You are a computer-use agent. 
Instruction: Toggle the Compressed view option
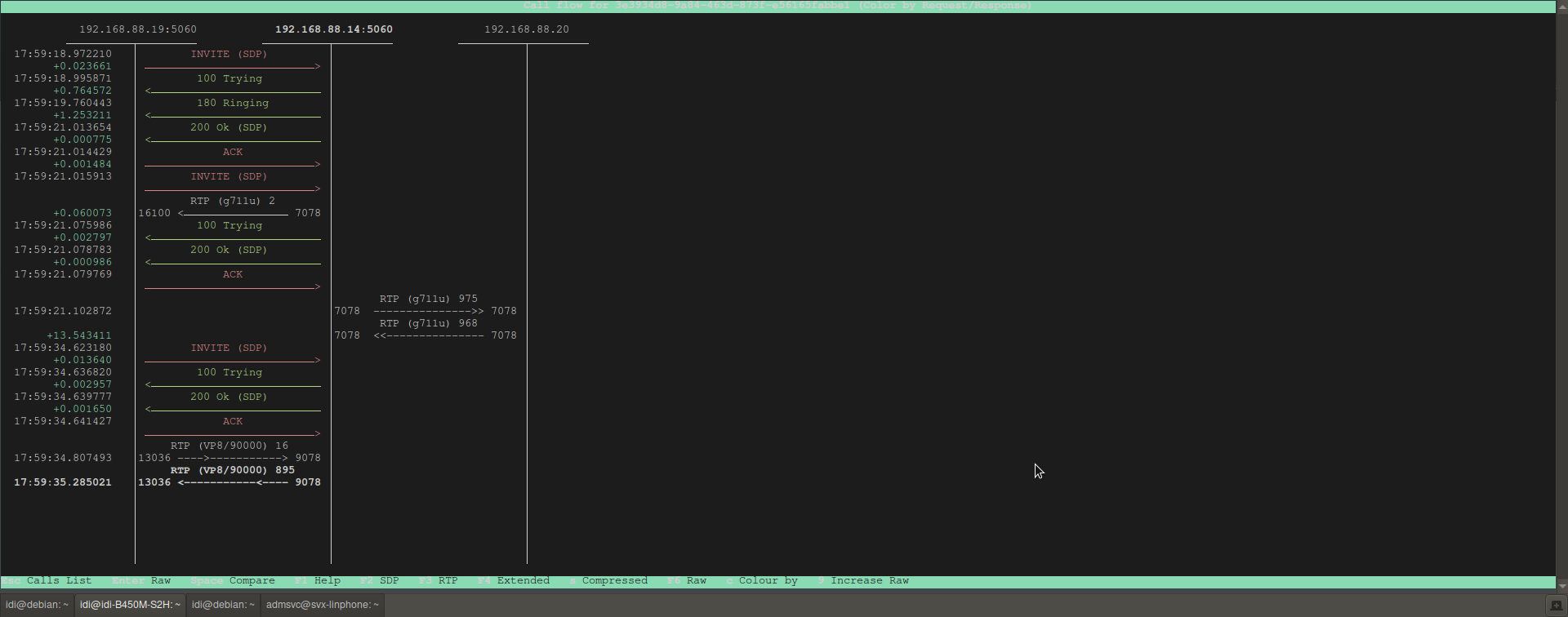point(608,581)
